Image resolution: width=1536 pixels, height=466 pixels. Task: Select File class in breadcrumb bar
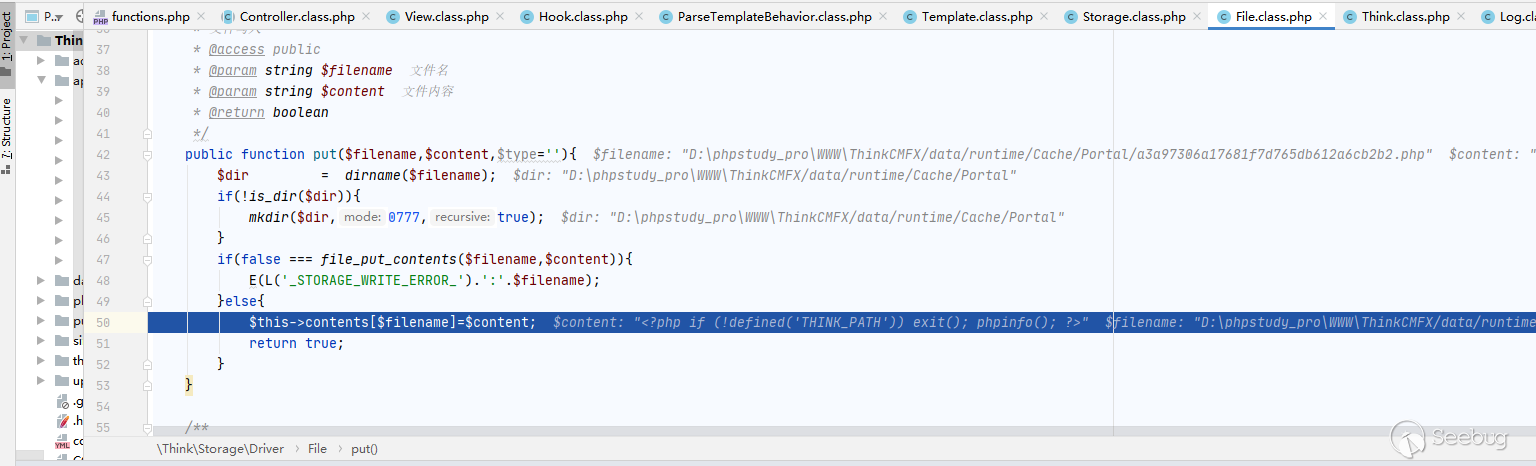coord(317,449)
